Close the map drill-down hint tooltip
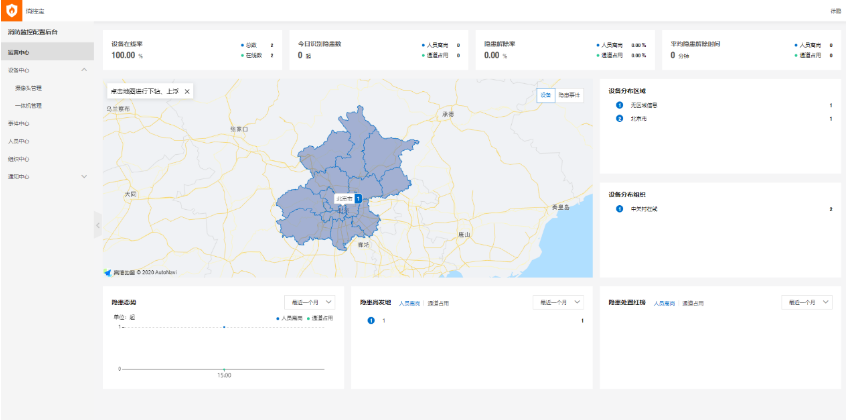This screenshot has height=420, width=846. point(187,91)
